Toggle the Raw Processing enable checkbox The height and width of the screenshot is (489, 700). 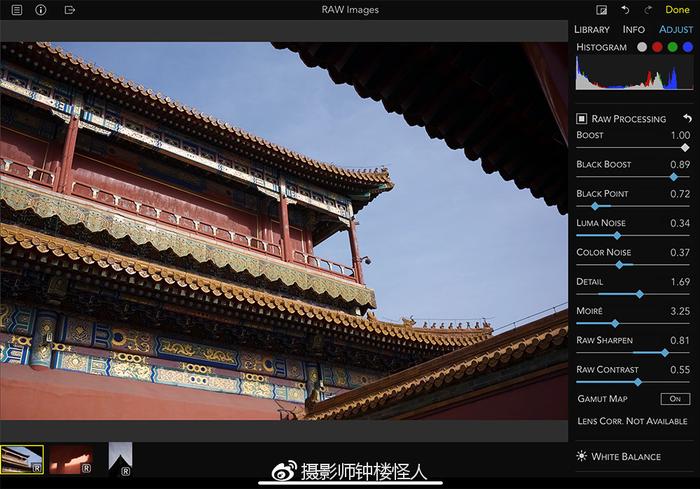tap(581, 118)
